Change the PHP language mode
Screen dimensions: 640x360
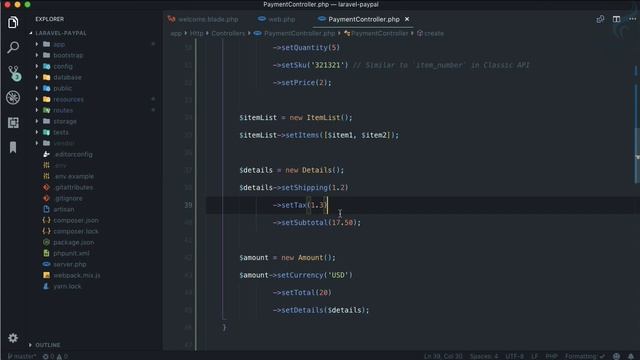[x=551, y=356]
